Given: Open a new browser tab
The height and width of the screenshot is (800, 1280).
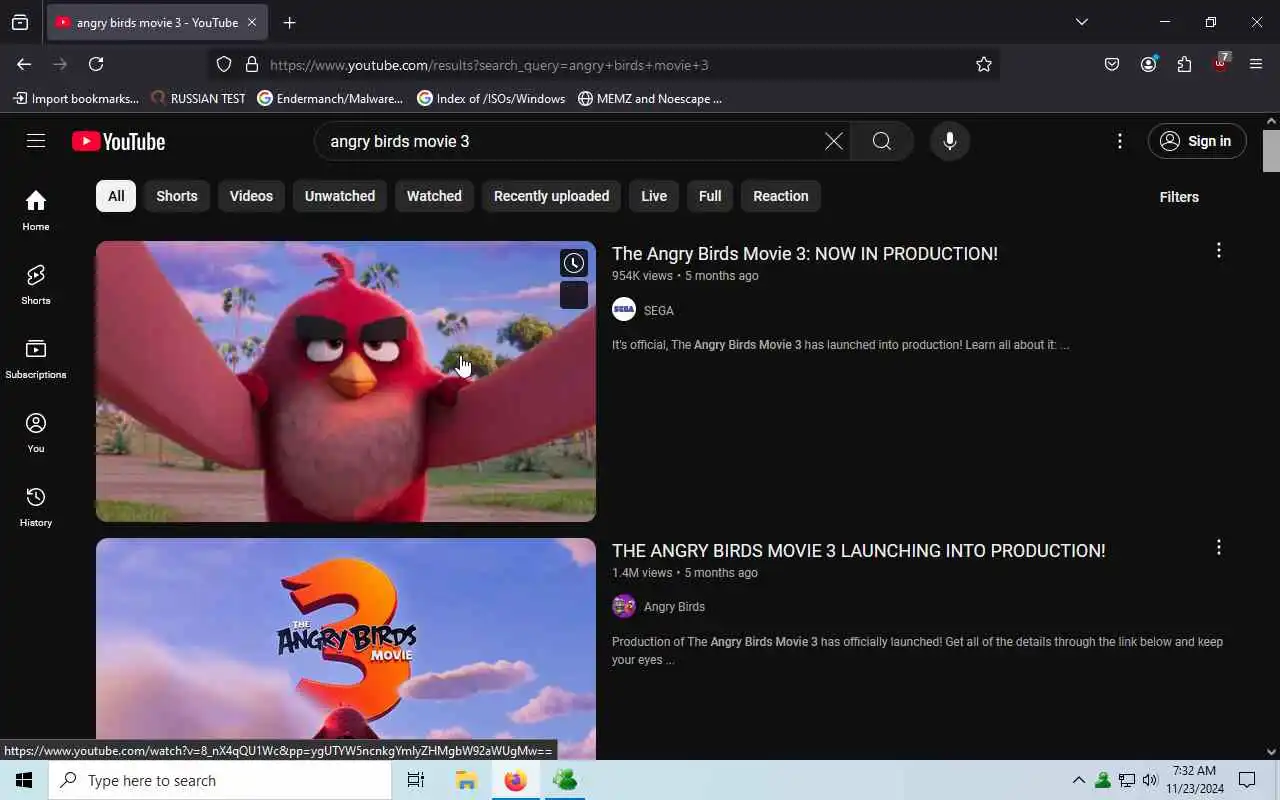Looking at the screenshot, I should tap(289, 22).
